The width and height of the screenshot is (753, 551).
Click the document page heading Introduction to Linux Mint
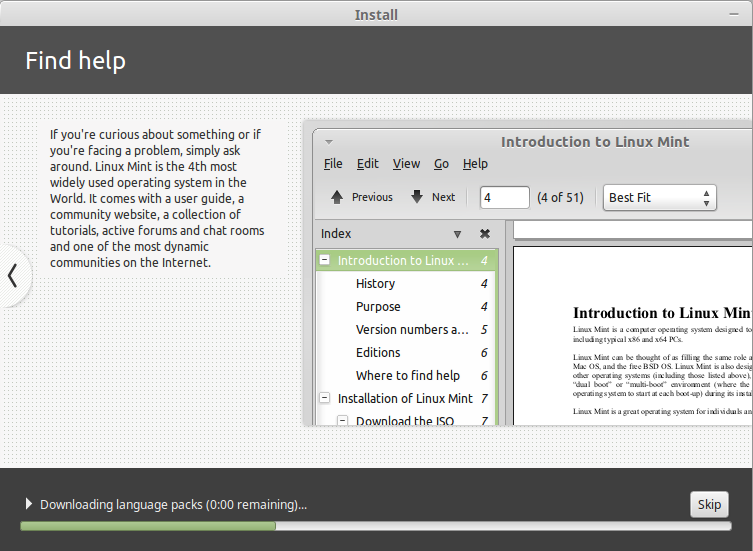(662, 313)
